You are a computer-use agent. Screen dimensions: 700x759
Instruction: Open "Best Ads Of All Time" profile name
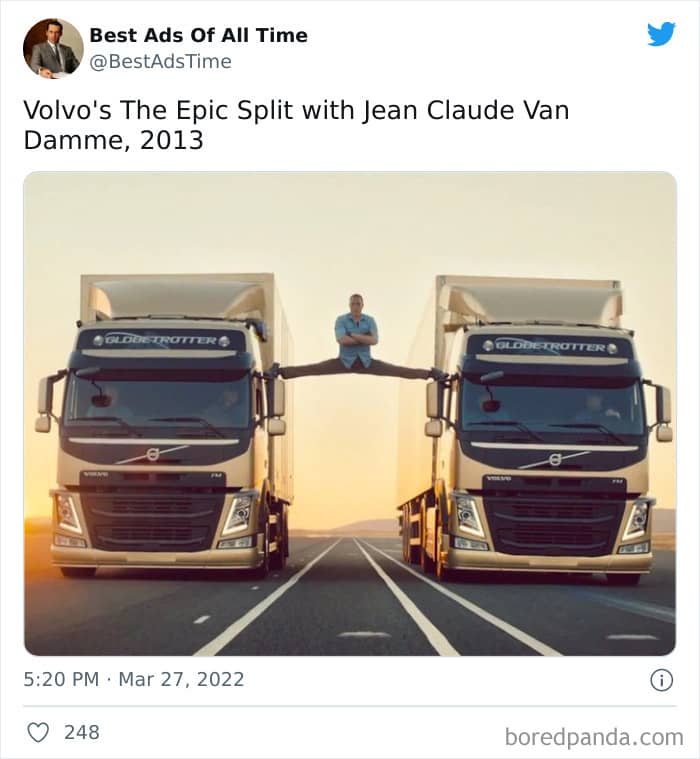tap(198, 35)
